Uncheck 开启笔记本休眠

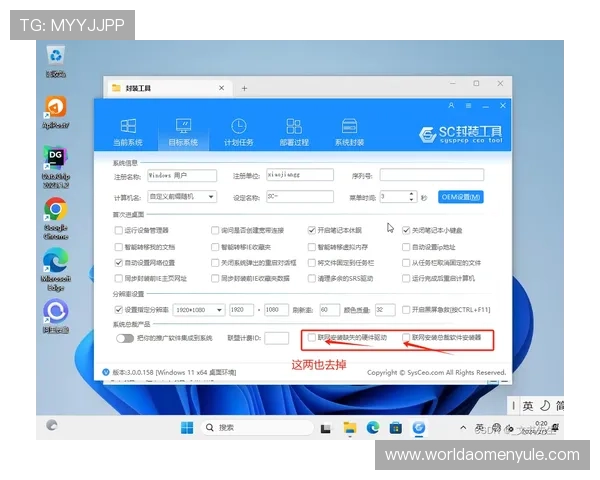click(311, 230)
